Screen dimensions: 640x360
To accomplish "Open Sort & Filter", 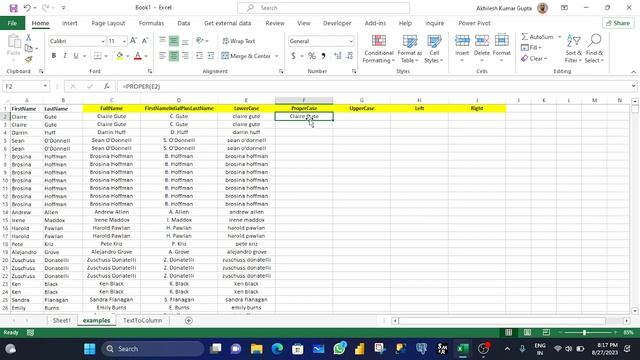I will (x=573, y=49).
